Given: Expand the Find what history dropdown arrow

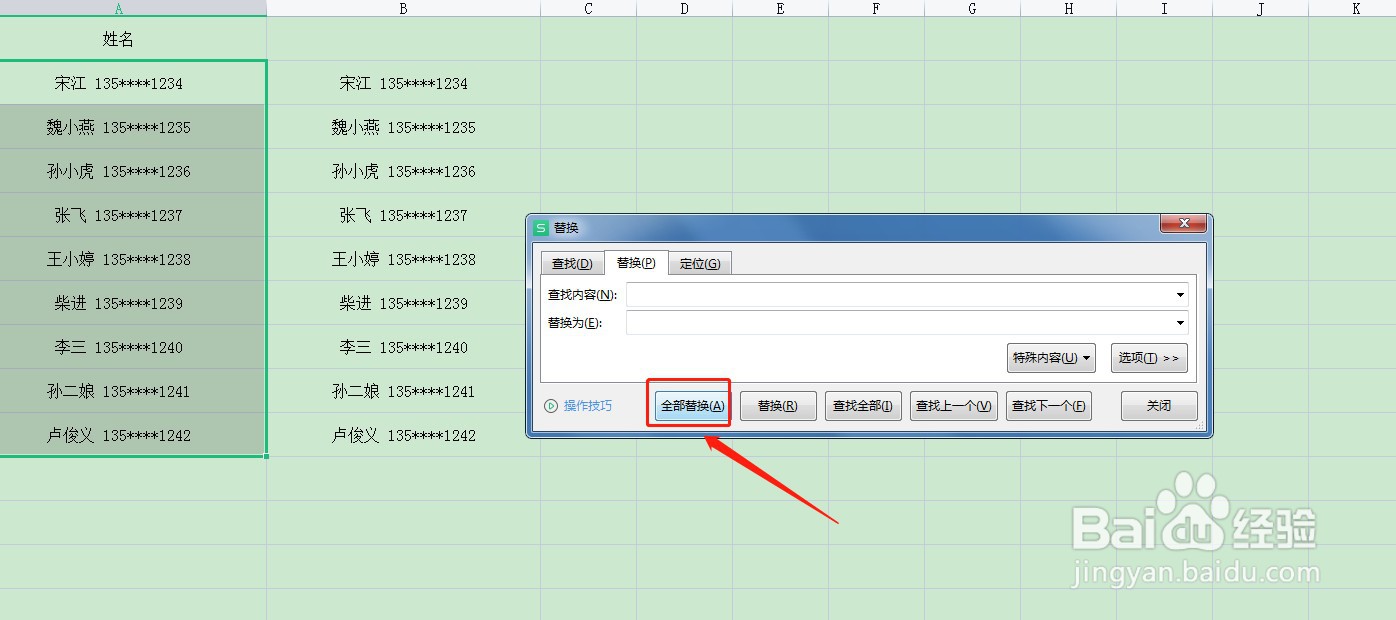Looking at the screenshot, I should click(x=1180, y=295).
